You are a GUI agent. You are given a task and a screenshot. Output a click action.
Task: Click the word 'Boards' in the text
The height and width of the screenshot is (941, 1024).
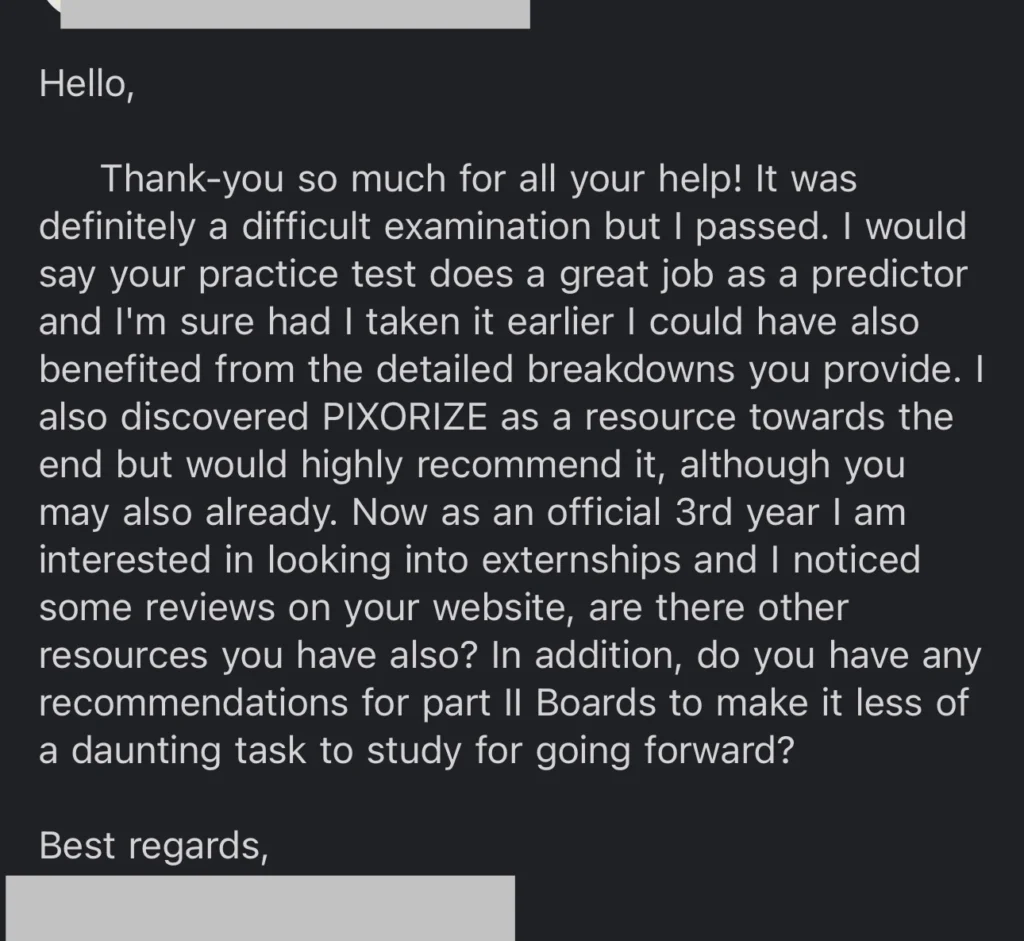tap(596, 703)
